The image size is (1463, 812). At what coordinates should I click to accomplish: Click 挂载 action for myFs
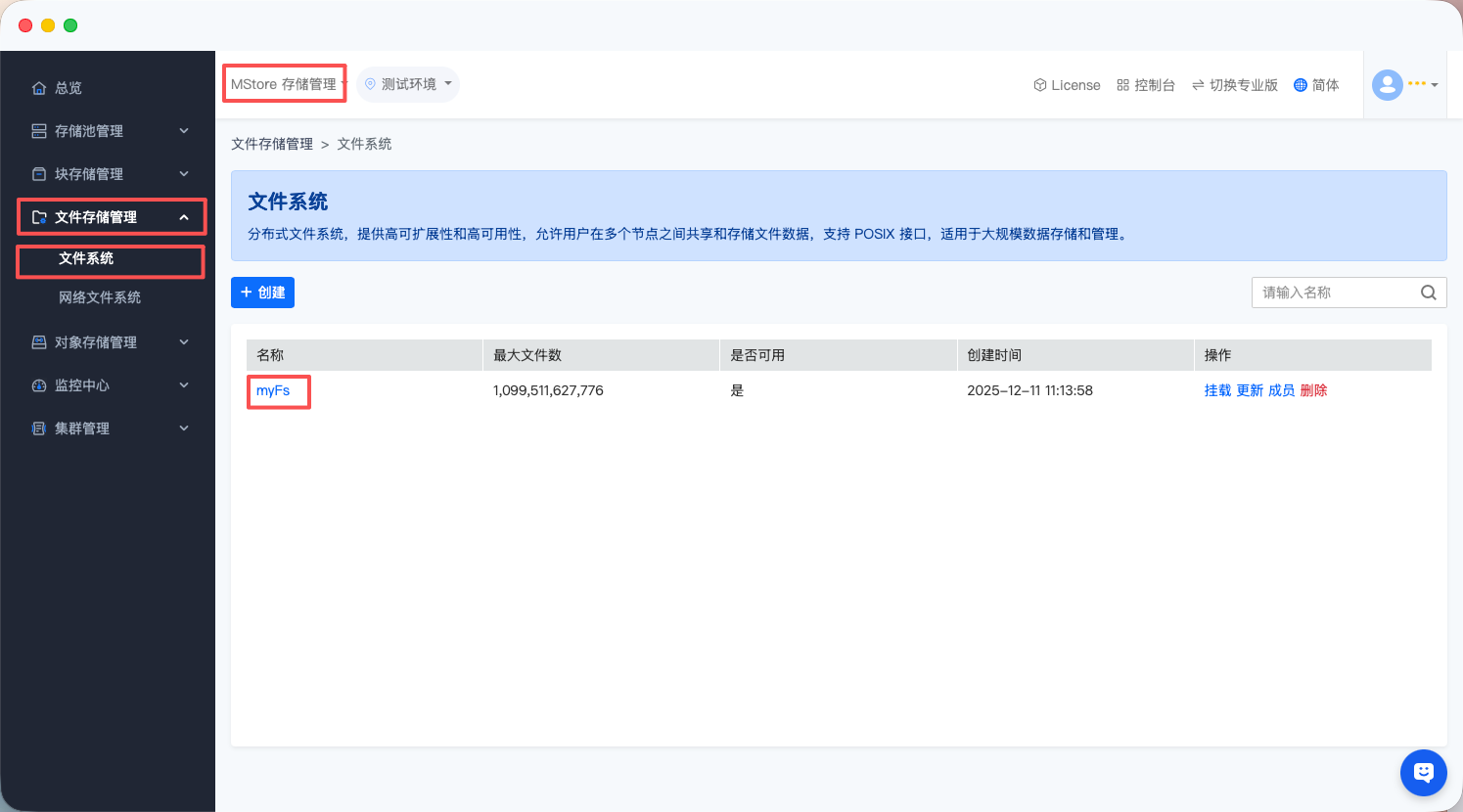coord(1217,390)
